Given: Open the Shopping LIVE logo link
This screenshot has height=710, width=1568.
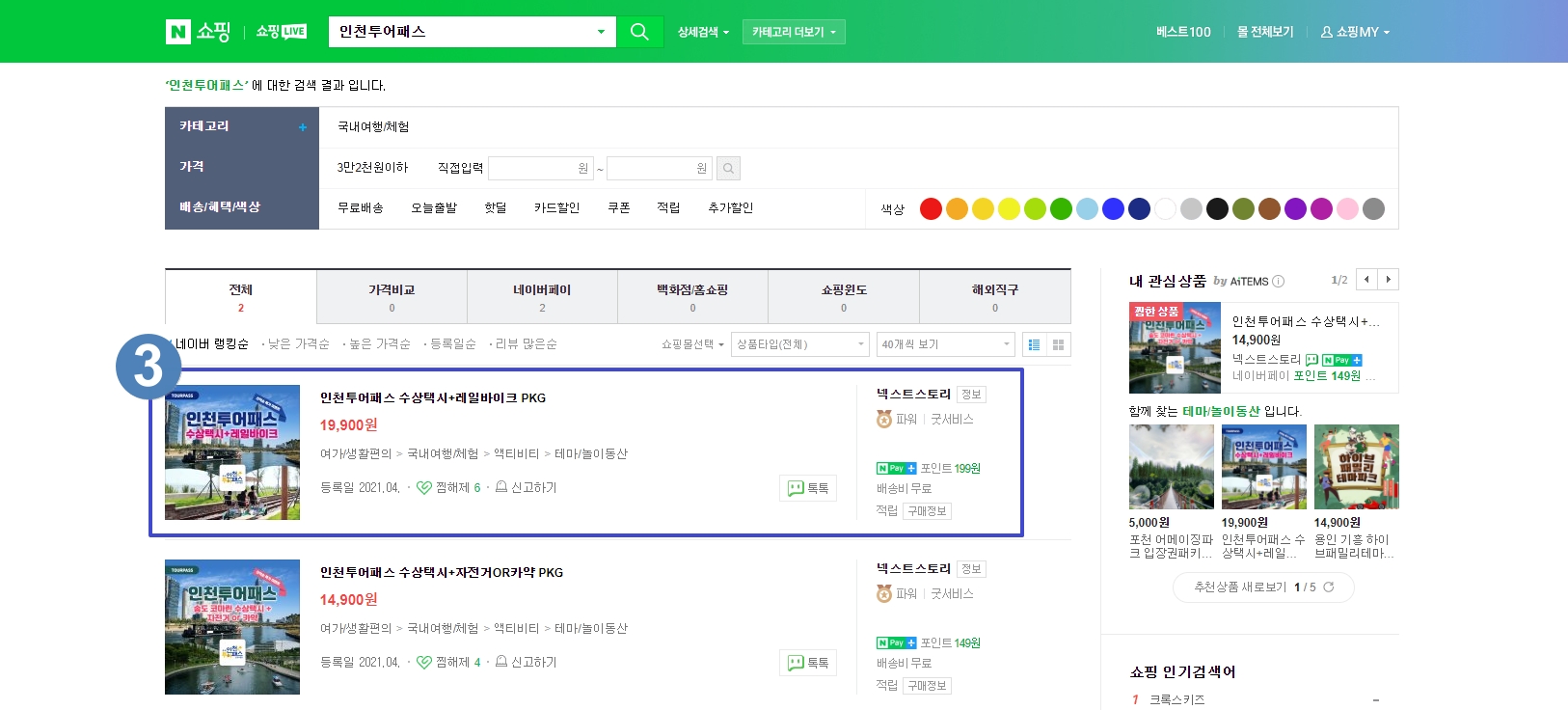Looking at the screenshot, I should (282, 32).
